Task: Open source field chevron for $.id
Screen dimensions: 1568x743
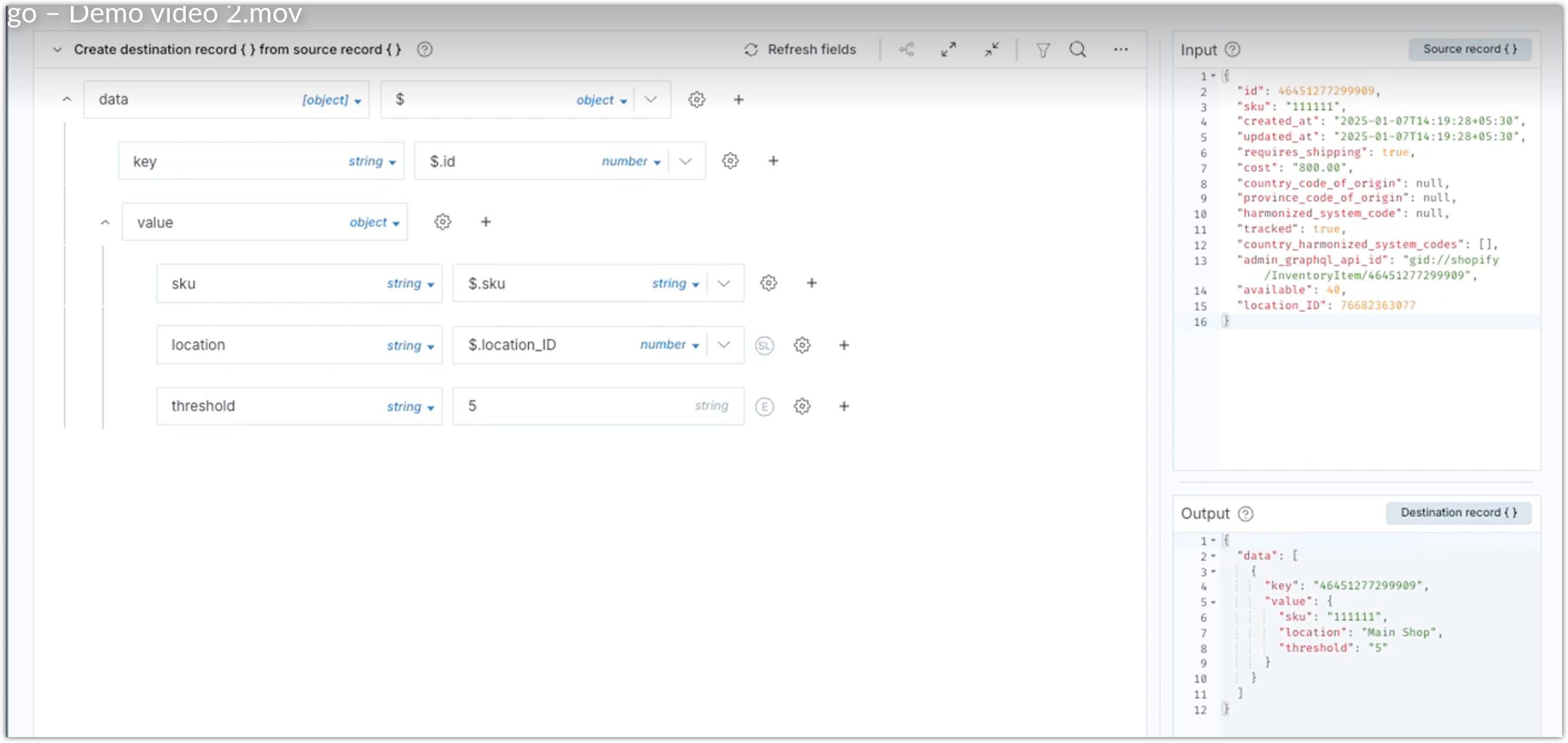Action: click(685, 162)
